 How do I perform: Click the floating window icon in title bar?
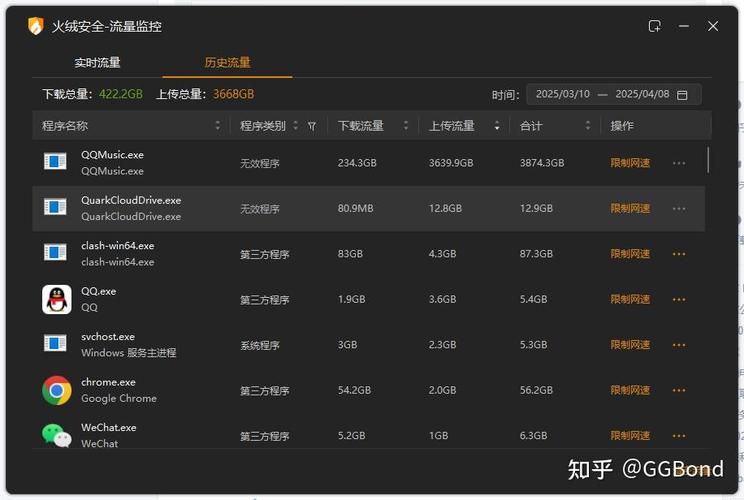[x=655, y=26]
